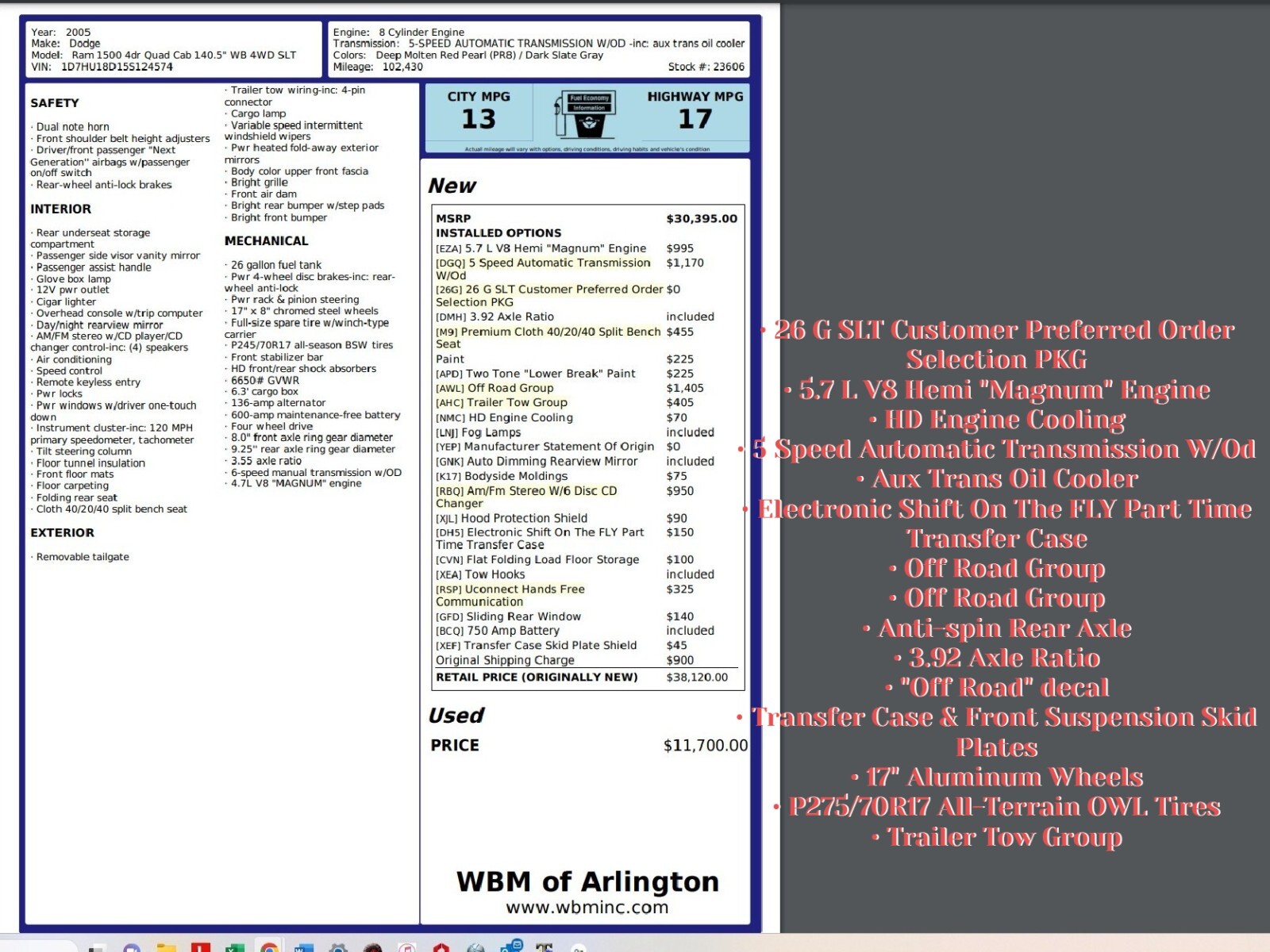Select the retail price $38,120.00
1270x952 pixels.
pyautogui.click(x=697, y=677)
